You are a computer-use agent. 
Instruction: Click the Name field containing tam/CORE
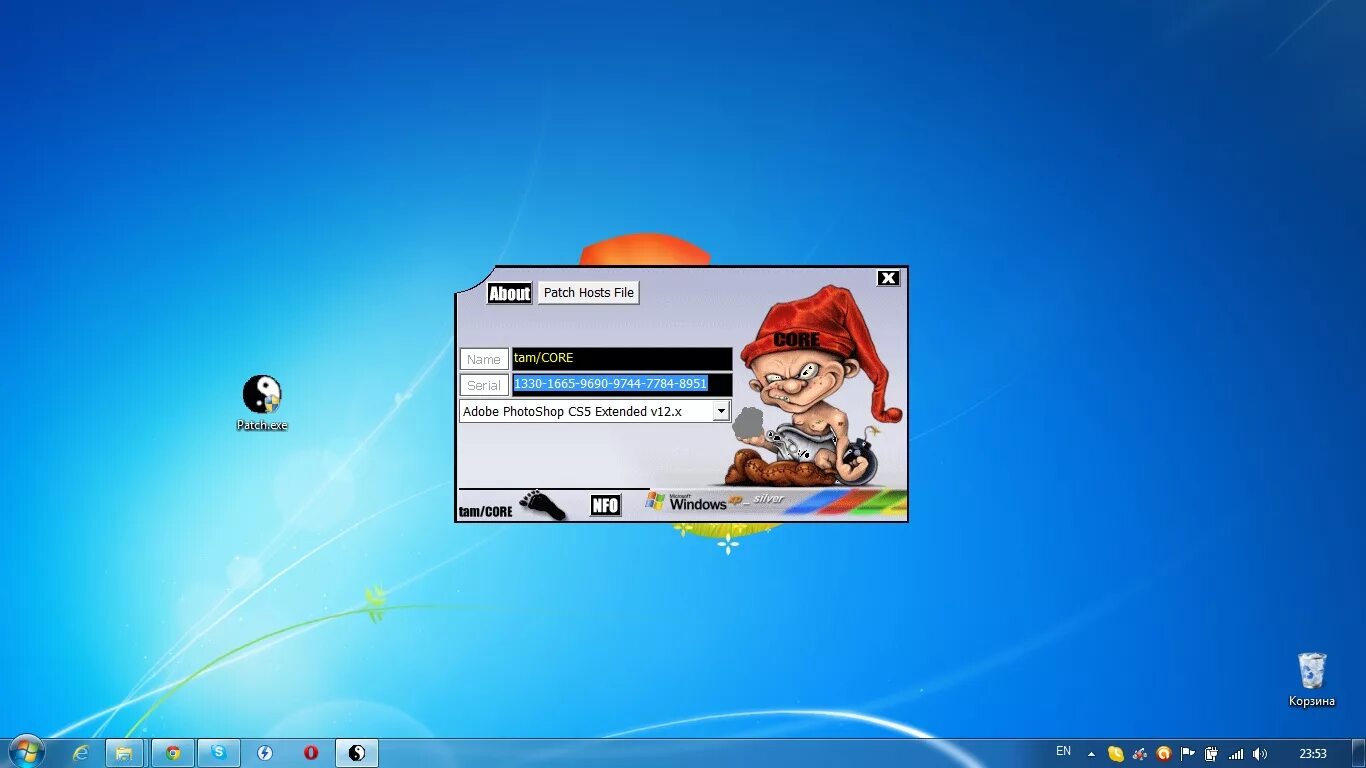tap(622, 358)
